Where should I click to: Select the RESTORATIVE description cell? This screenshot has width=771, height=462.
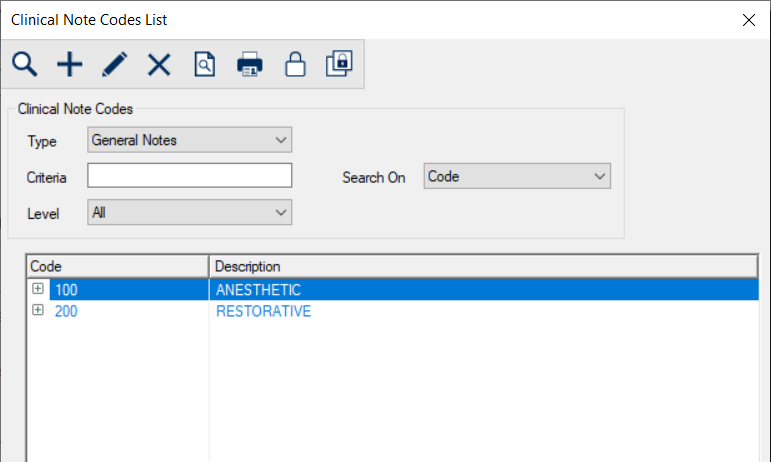coord(263,312)
